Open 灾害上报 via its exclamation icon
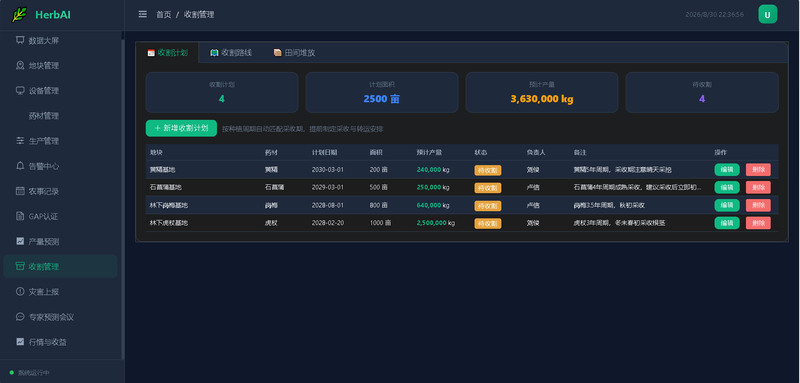This screenshot has width=800, height=383. click(20, 291)
